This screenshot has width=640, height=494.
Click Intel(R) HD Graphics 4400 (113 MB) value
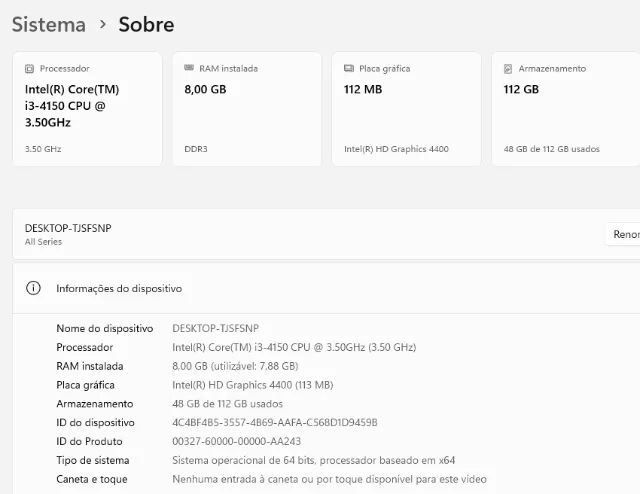pos(253,385)
